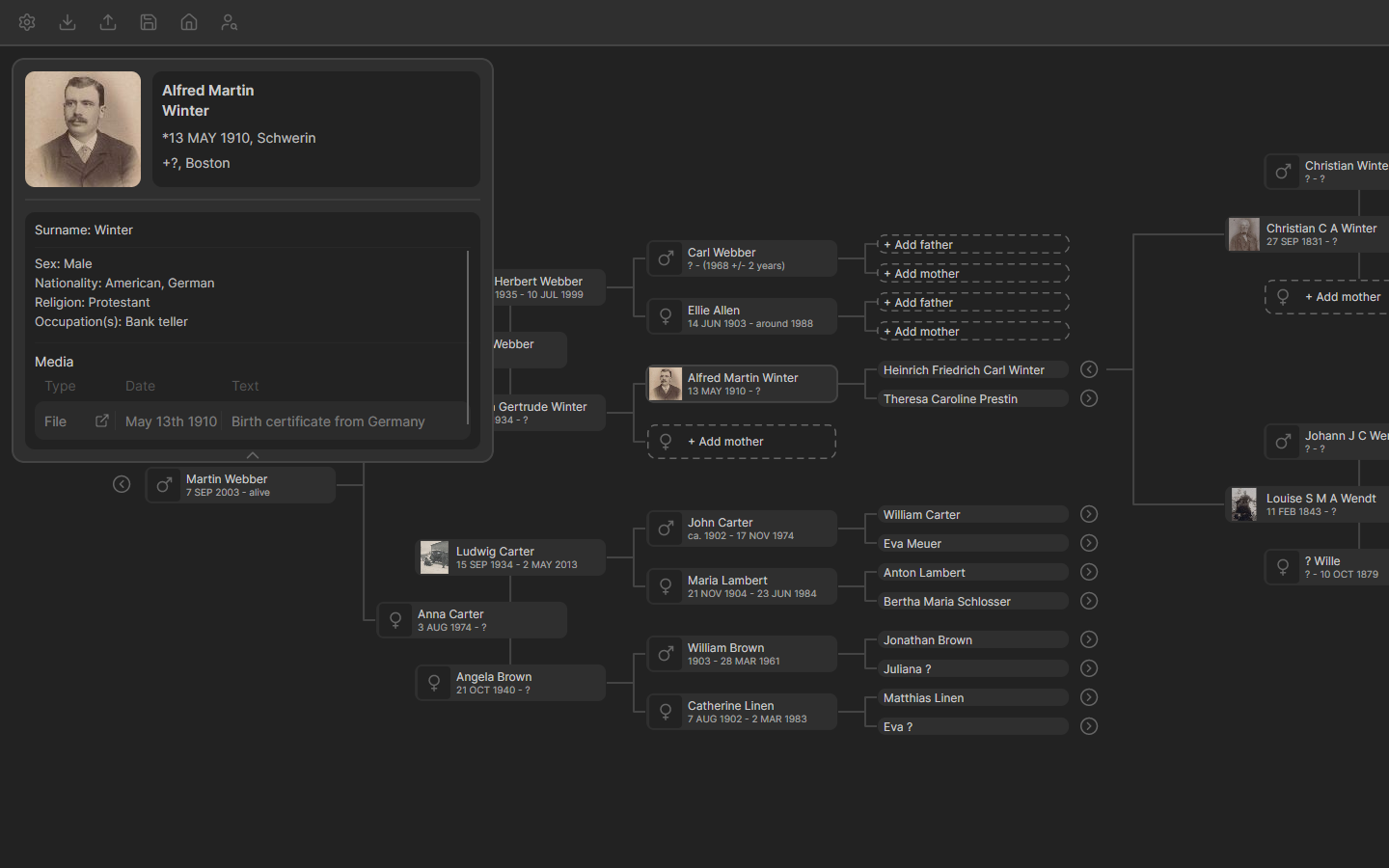Click Ludwig Carter's photo thumbnail
Viewport: 1389px width, 868px height.
tap(434, 556)
